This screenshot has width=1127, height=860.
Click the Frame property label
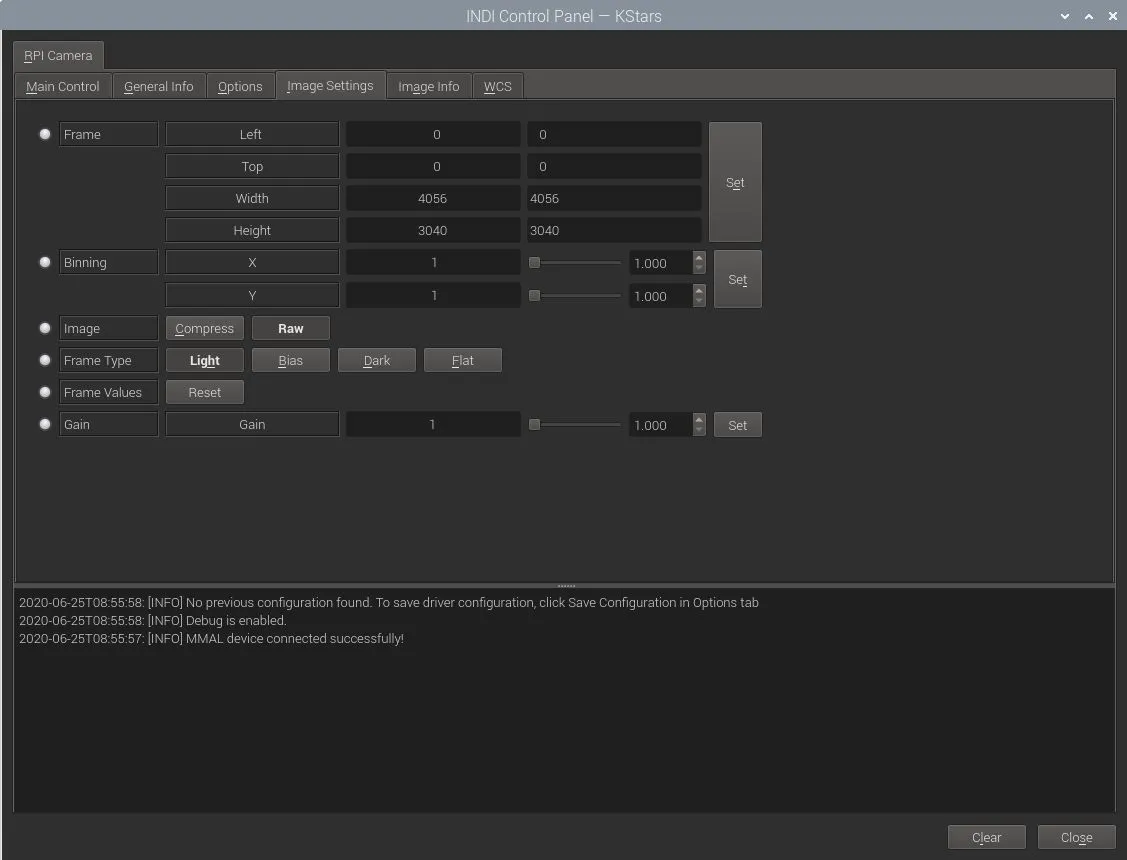point(109,134)
